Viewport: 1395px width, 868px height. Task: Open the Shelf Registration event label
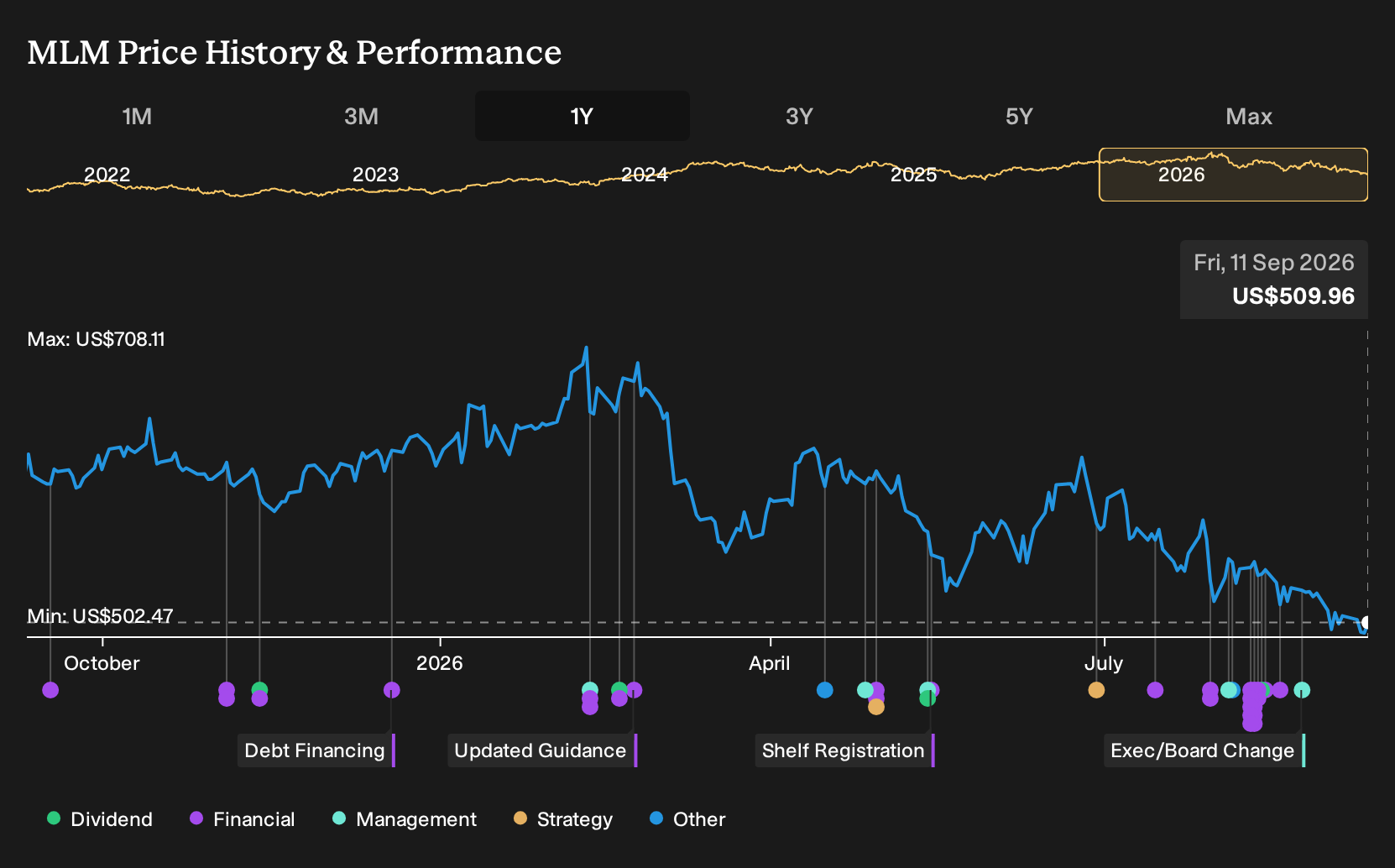(x=844, y=750)
